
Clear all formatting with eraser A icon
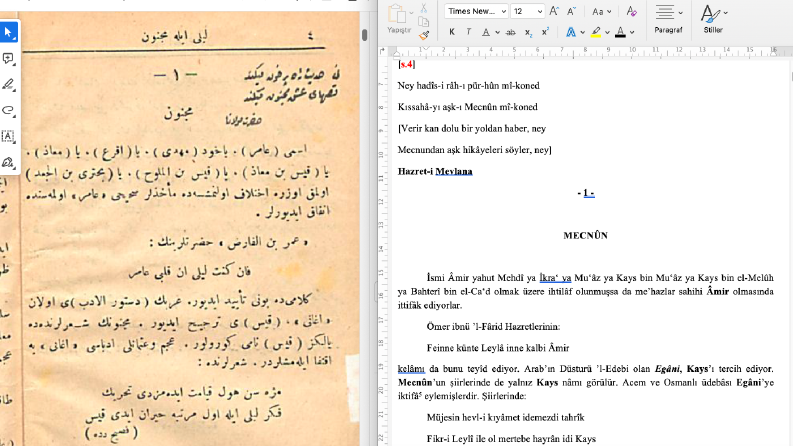(631, 11)
